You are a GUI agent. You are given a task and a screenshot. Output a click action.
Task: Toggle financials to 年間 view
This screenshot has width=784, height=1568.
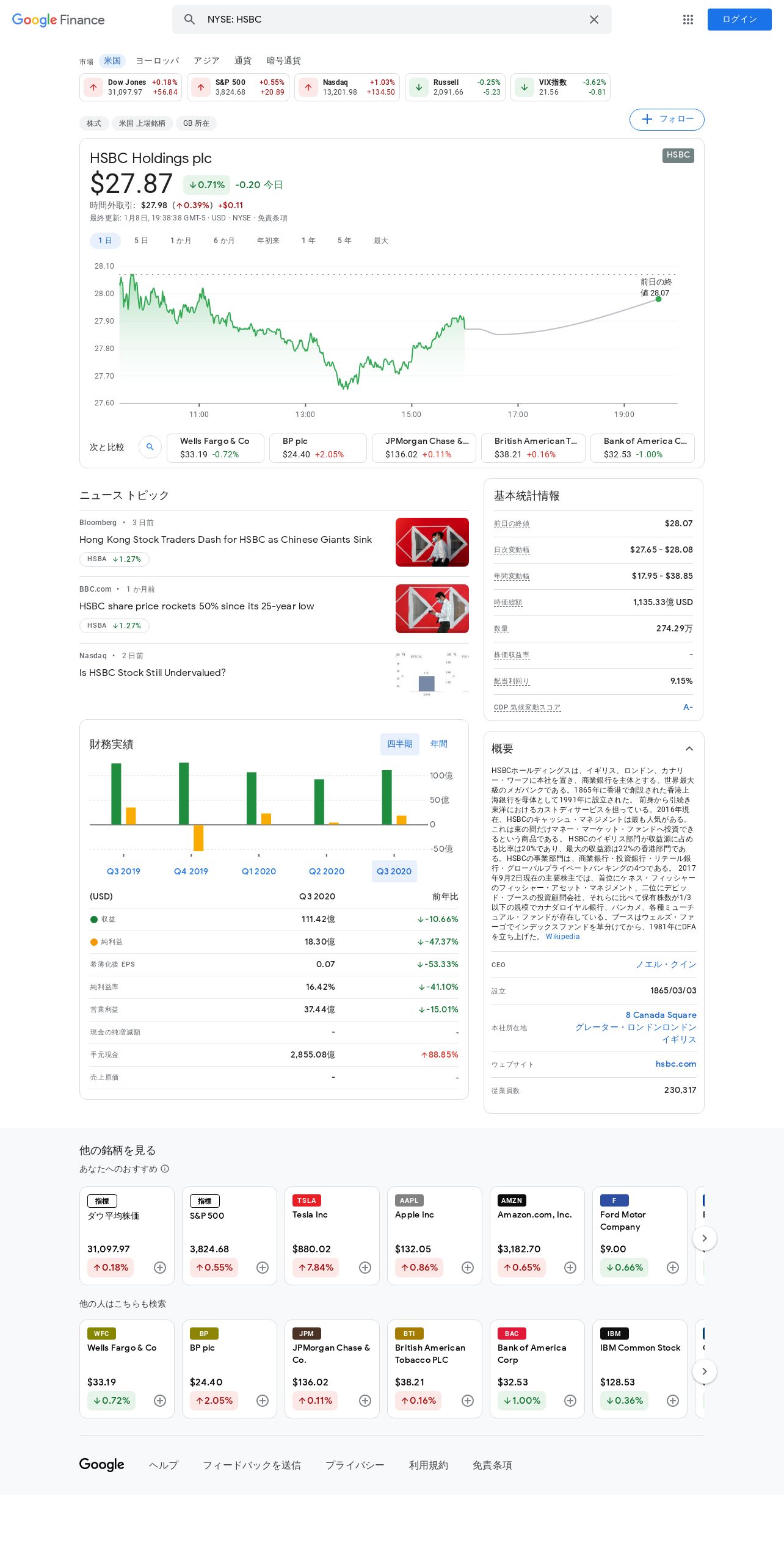coord(439,744)
